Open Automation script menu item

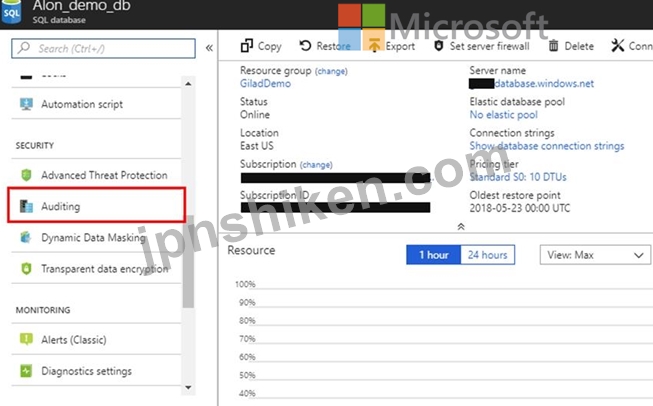point(96,104)
